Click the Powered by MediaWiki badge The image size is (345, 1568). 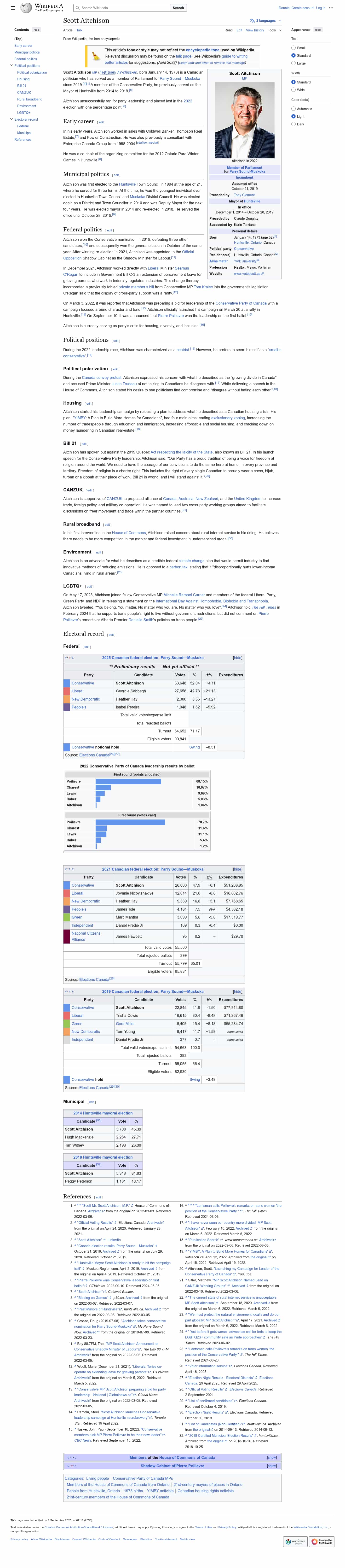[x=321, y=1541]
